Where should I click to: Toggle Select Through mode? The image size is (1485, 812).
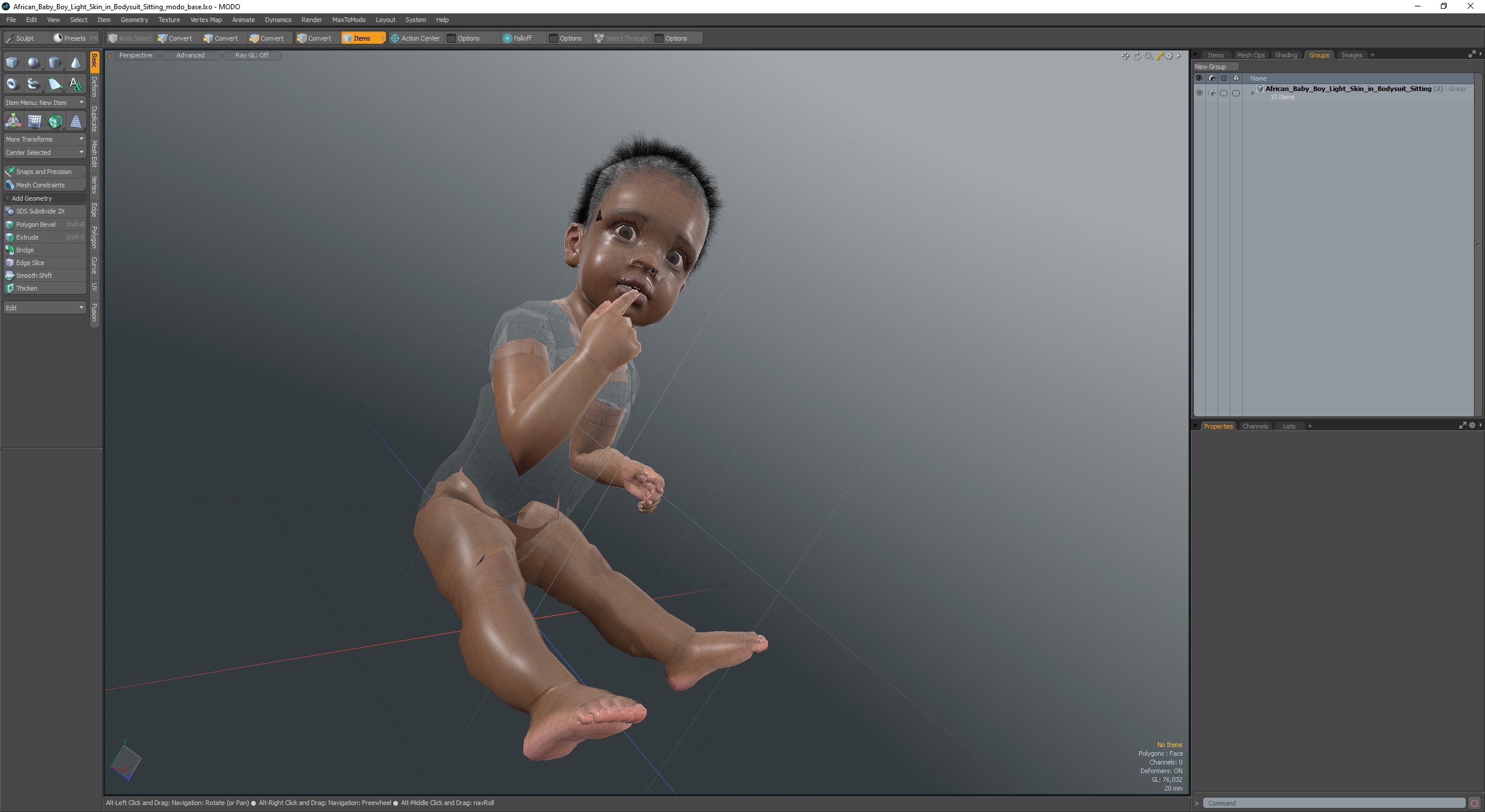coord(621,38)
